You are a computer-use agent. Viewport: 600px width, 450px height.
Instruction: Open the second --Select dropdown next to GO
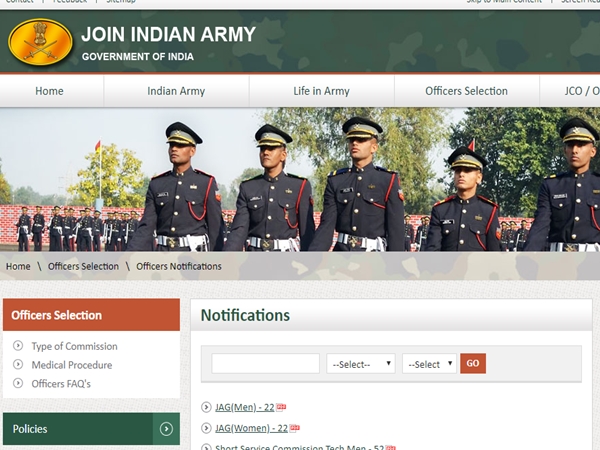coord(429,364)
